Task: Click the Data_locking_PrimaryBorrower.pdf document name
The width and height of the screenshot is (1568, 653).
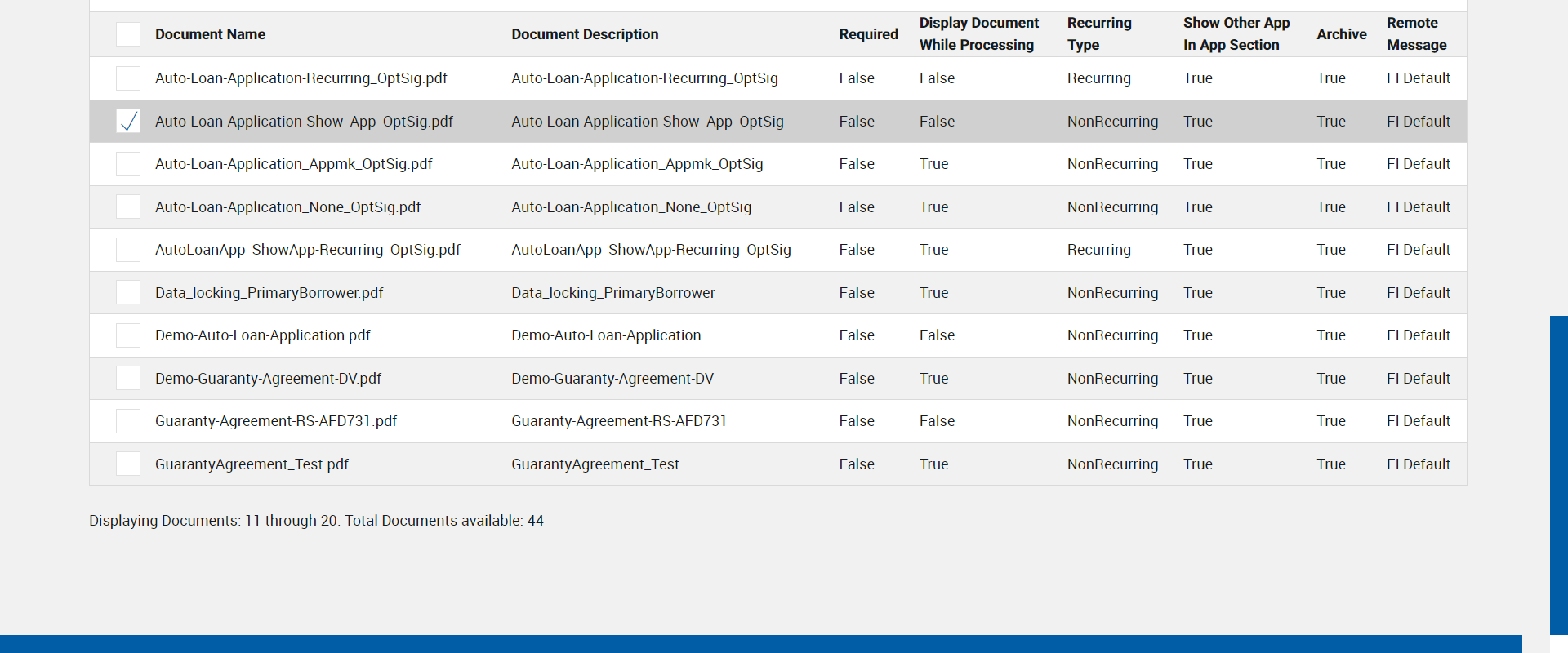Action: (x=269, y=293)
